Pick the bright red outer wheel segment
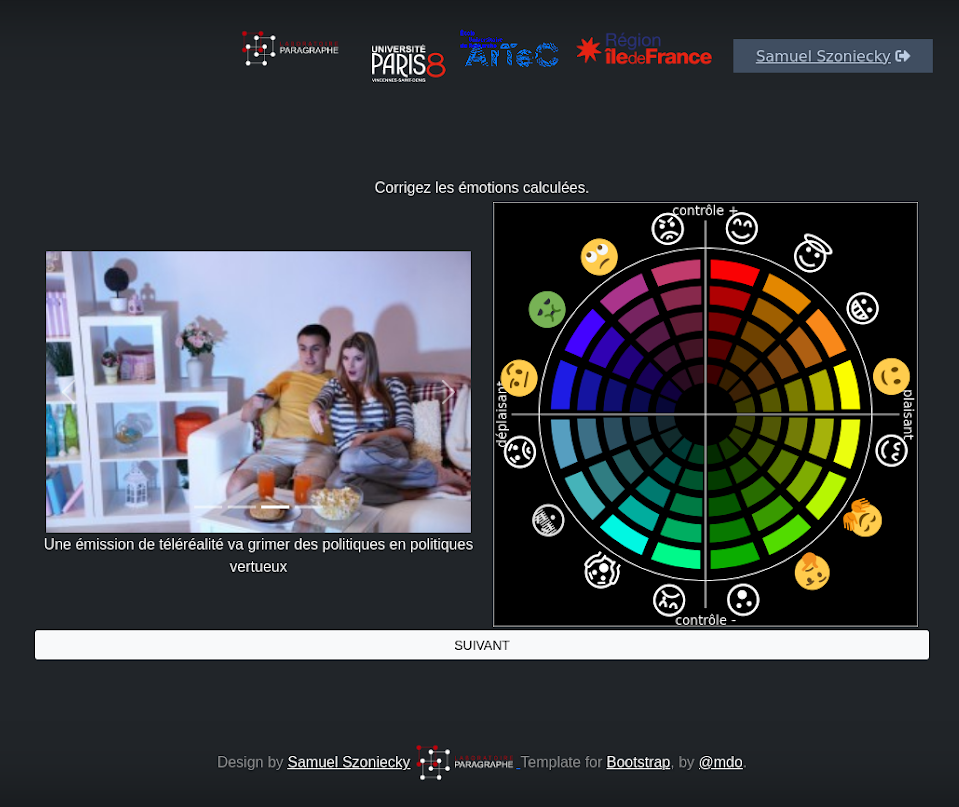This screenshot has height=807, width=959. (x=735, y=272)
